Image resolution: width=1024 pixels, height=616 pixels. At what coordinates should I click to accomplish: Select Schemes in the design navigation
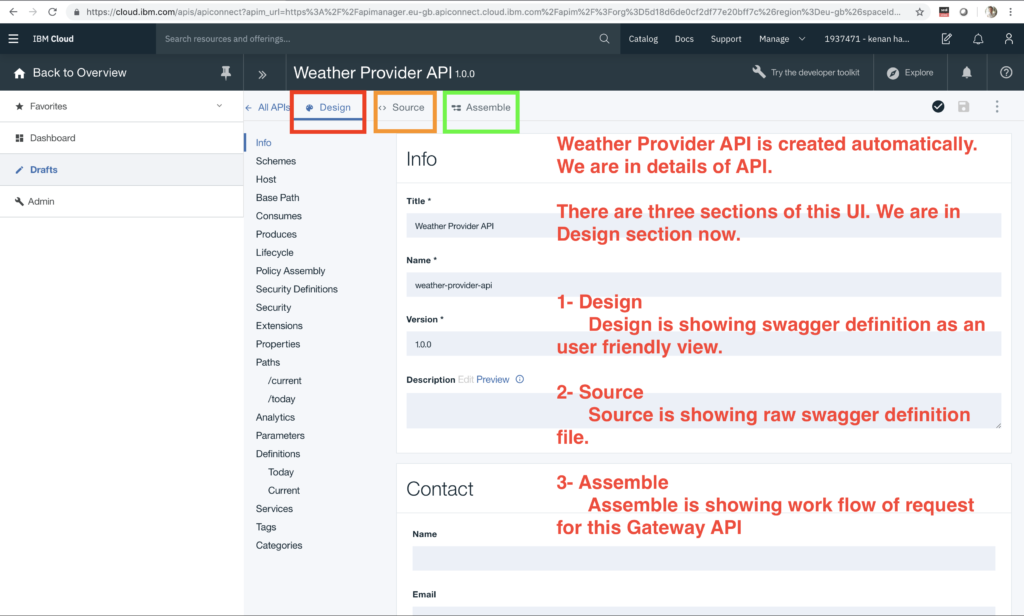[276, 161]
